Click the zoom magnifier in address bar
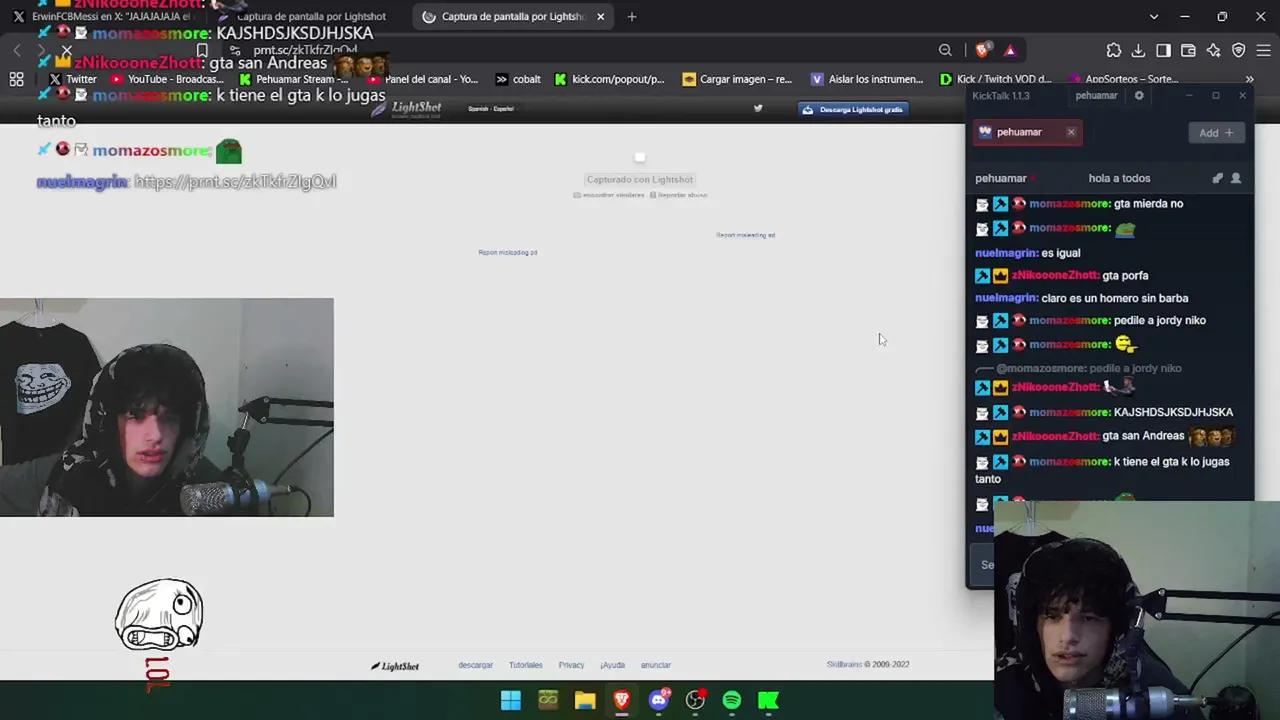 pos(945,50)
